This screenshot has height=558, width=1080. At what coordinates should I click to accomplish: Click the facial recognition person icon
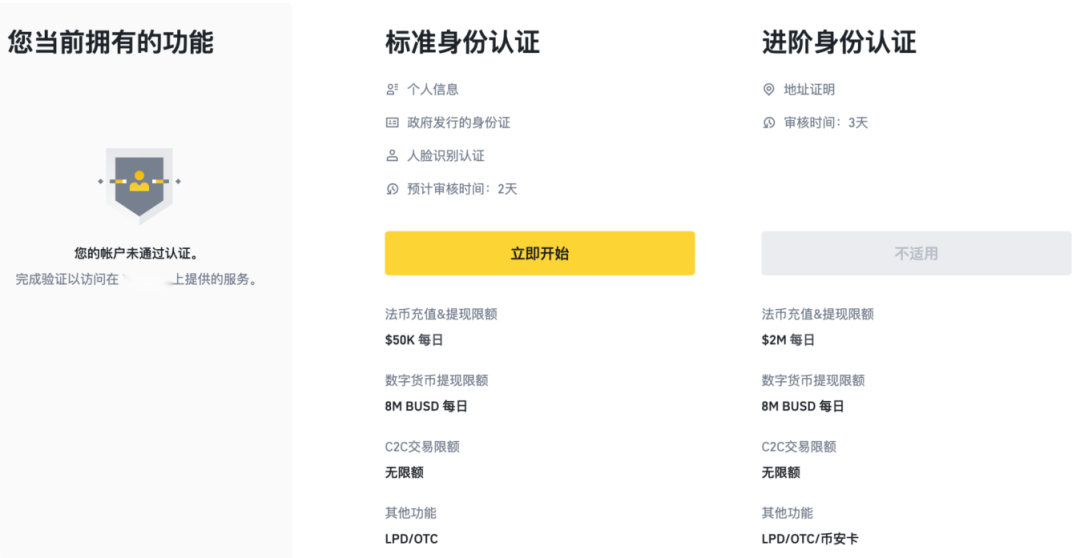(392, 156)
